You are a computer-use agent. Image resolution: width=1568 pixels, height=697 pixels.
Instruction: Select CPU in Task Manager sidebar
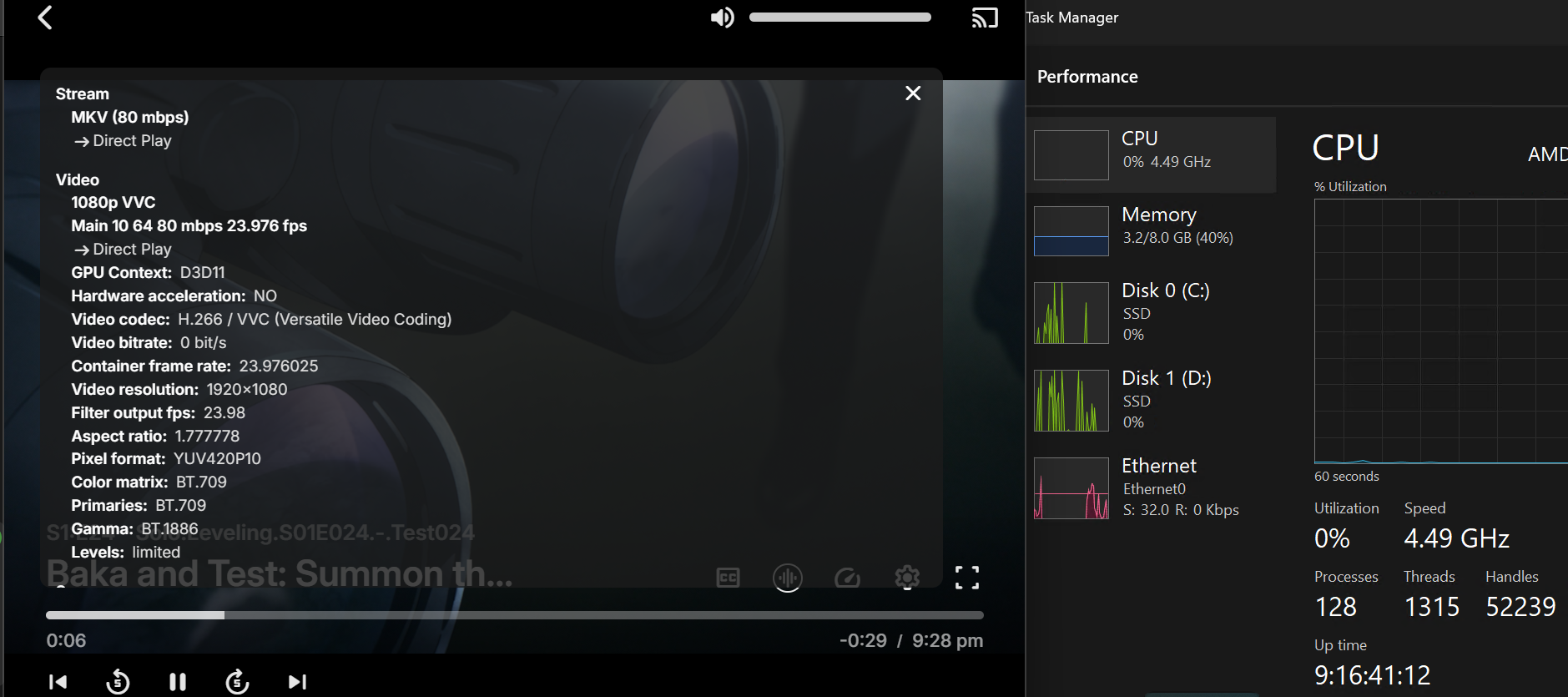click(x=1152, y=154)
